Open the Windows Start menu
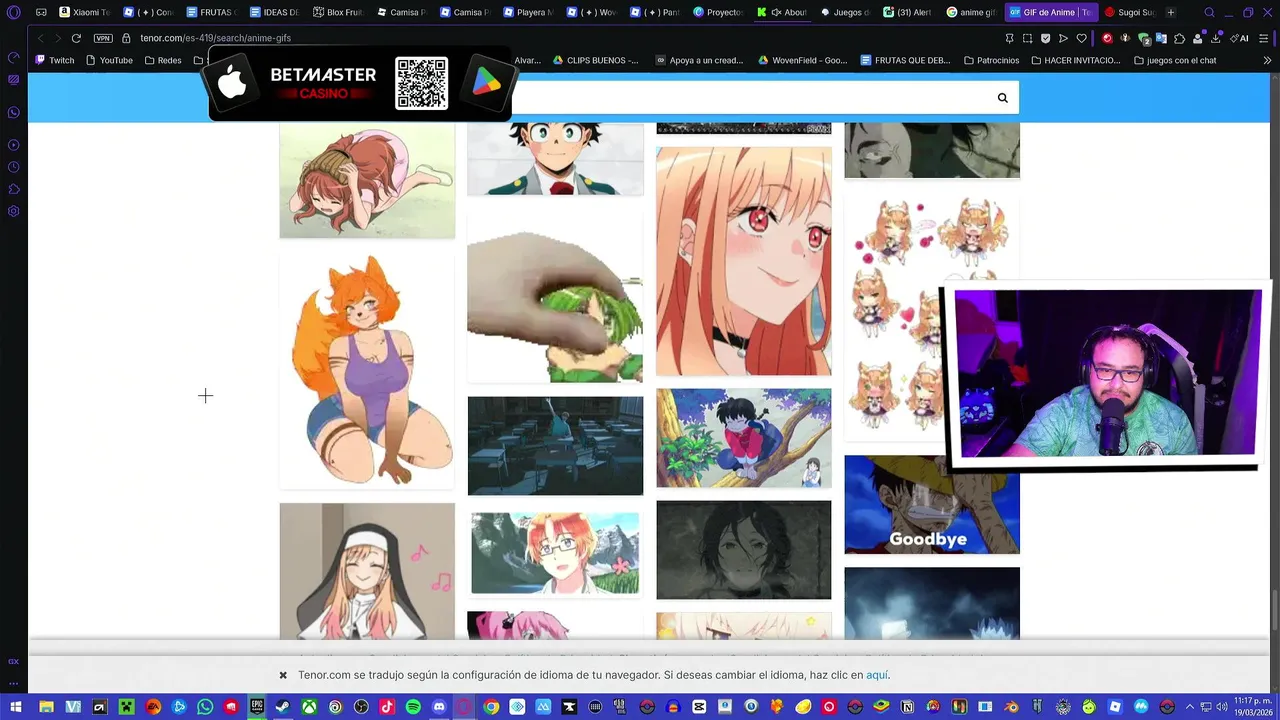Image resolution: width=1280 pixels, height=720 pixels. 15,707
